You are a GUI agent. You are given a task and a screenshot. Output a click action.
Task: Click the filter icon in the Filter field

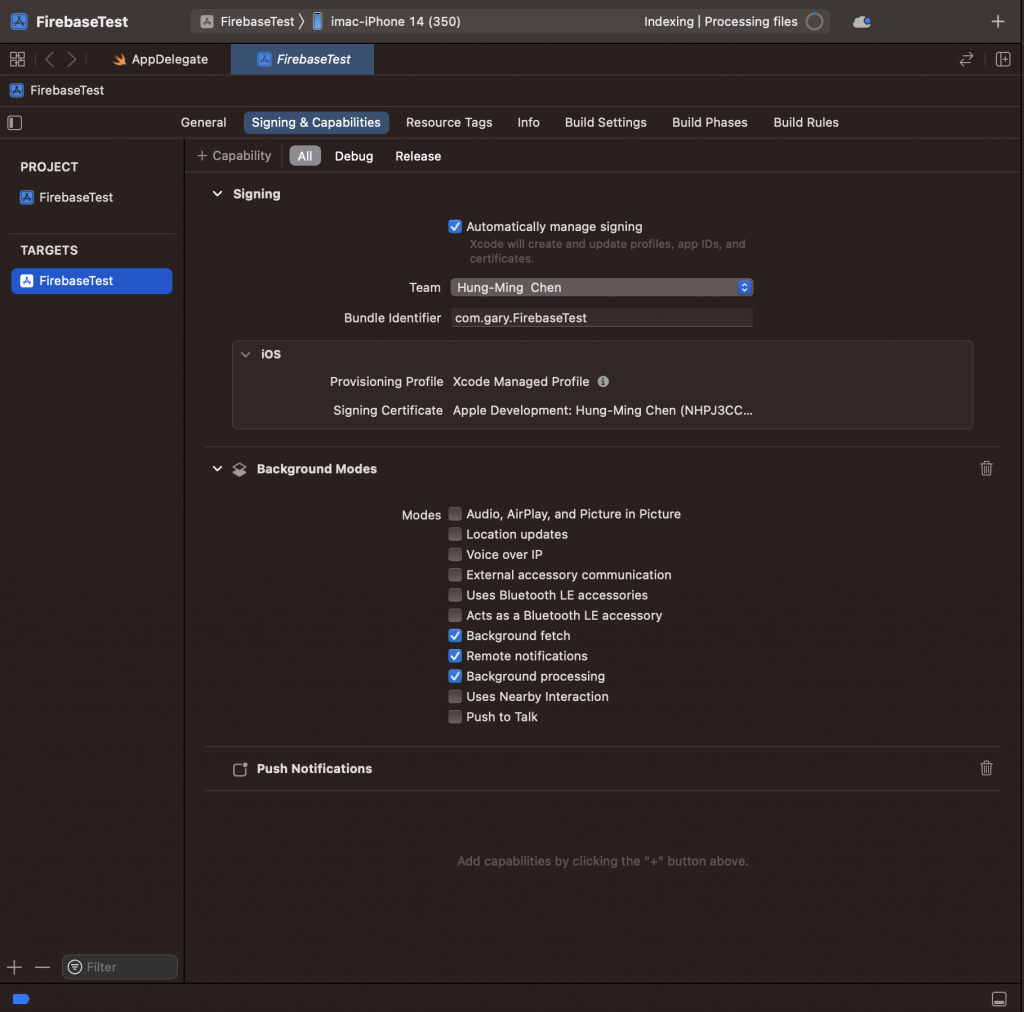(75, 967)
